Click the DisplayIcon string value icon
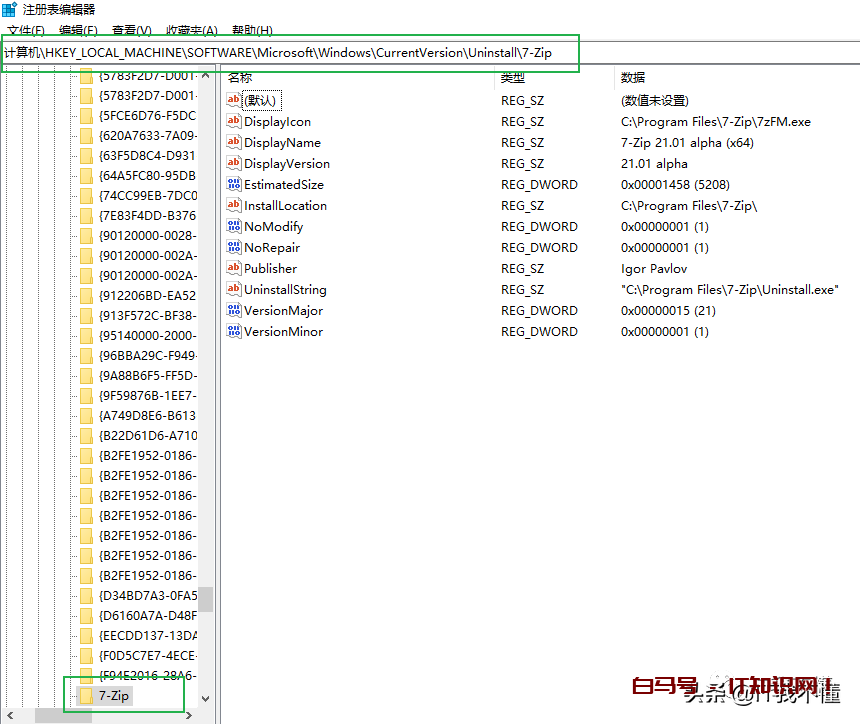 pyautogui.click(x=234, y=121)
